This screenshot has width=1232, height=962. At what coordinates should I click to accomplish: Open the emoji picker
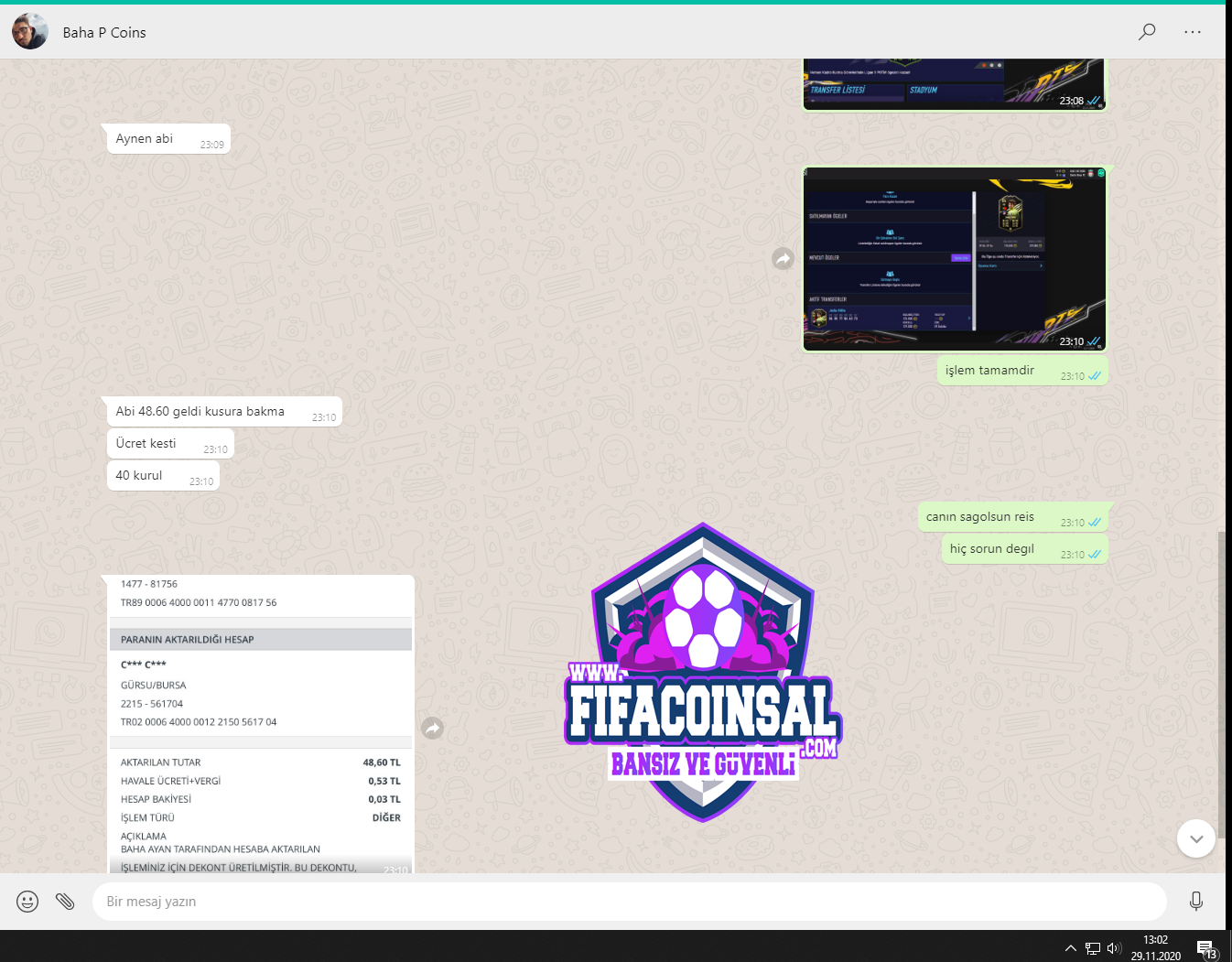(x=27, y=902)
